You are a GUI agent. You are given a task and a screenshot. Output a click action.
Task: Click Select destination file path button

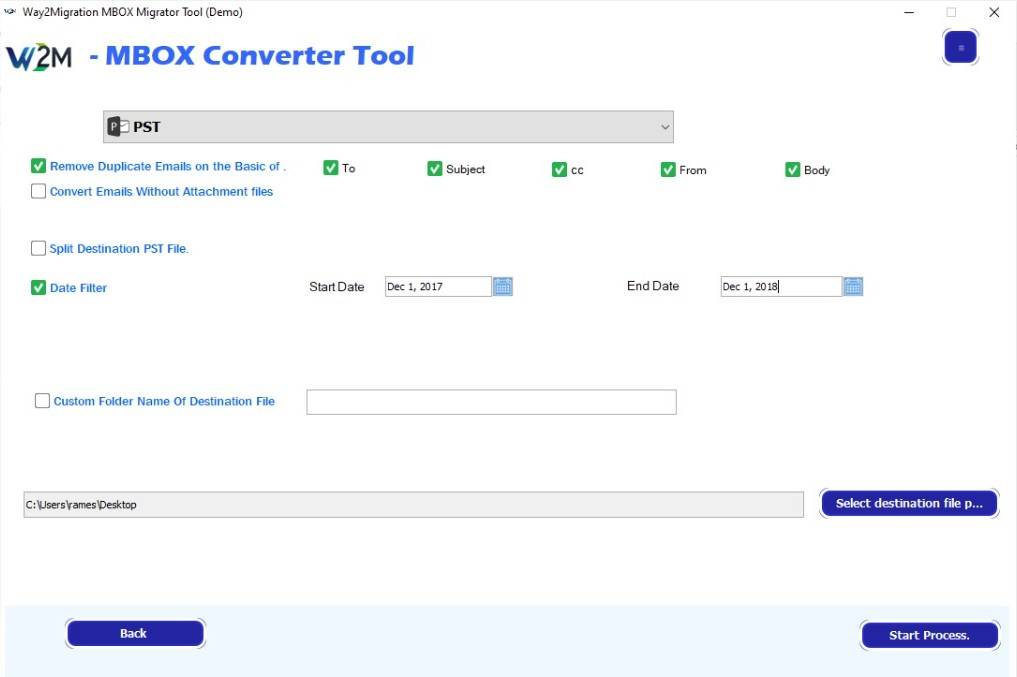909,503
